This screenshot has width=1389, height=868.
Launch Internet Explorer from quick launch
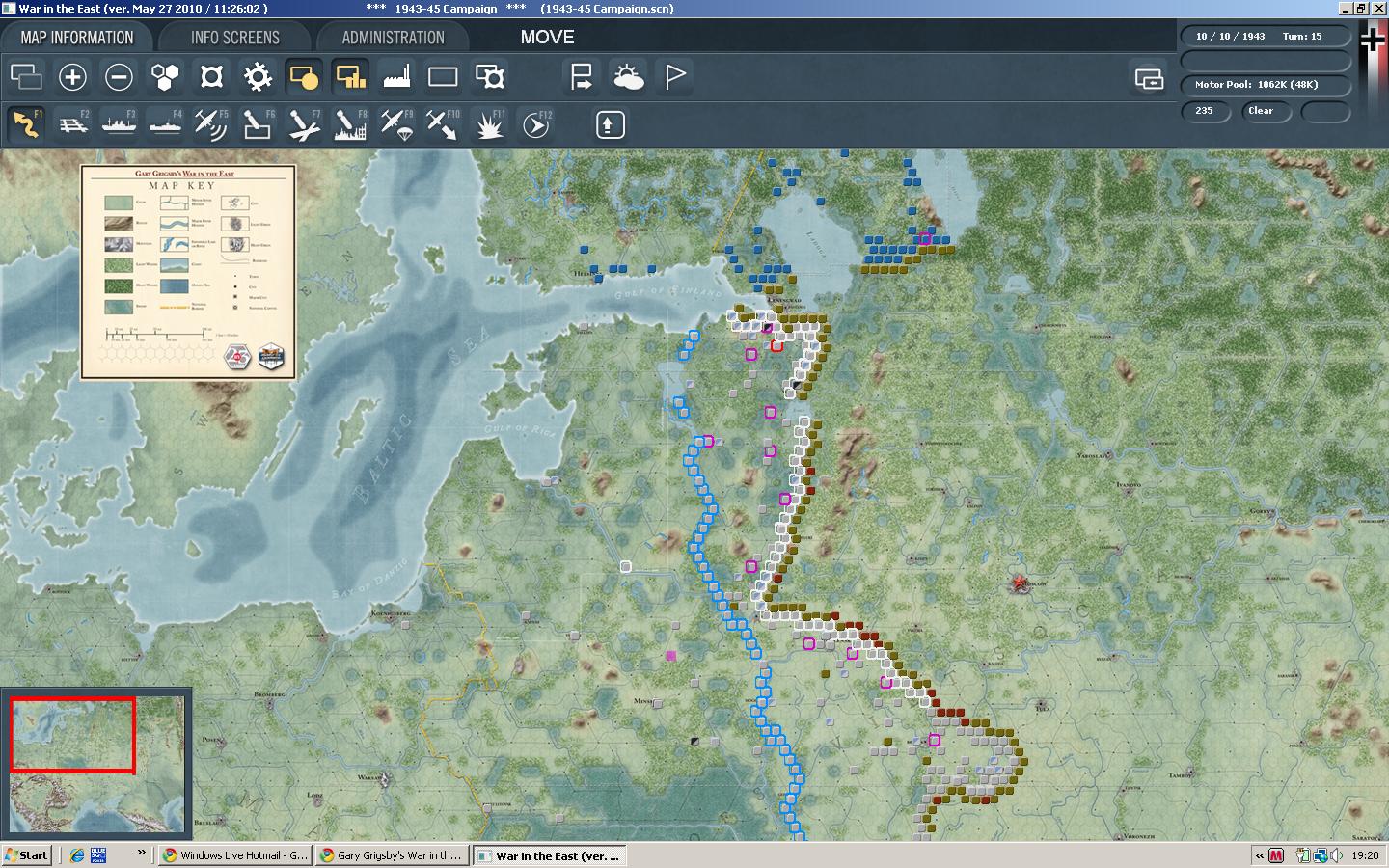(75, 855)
